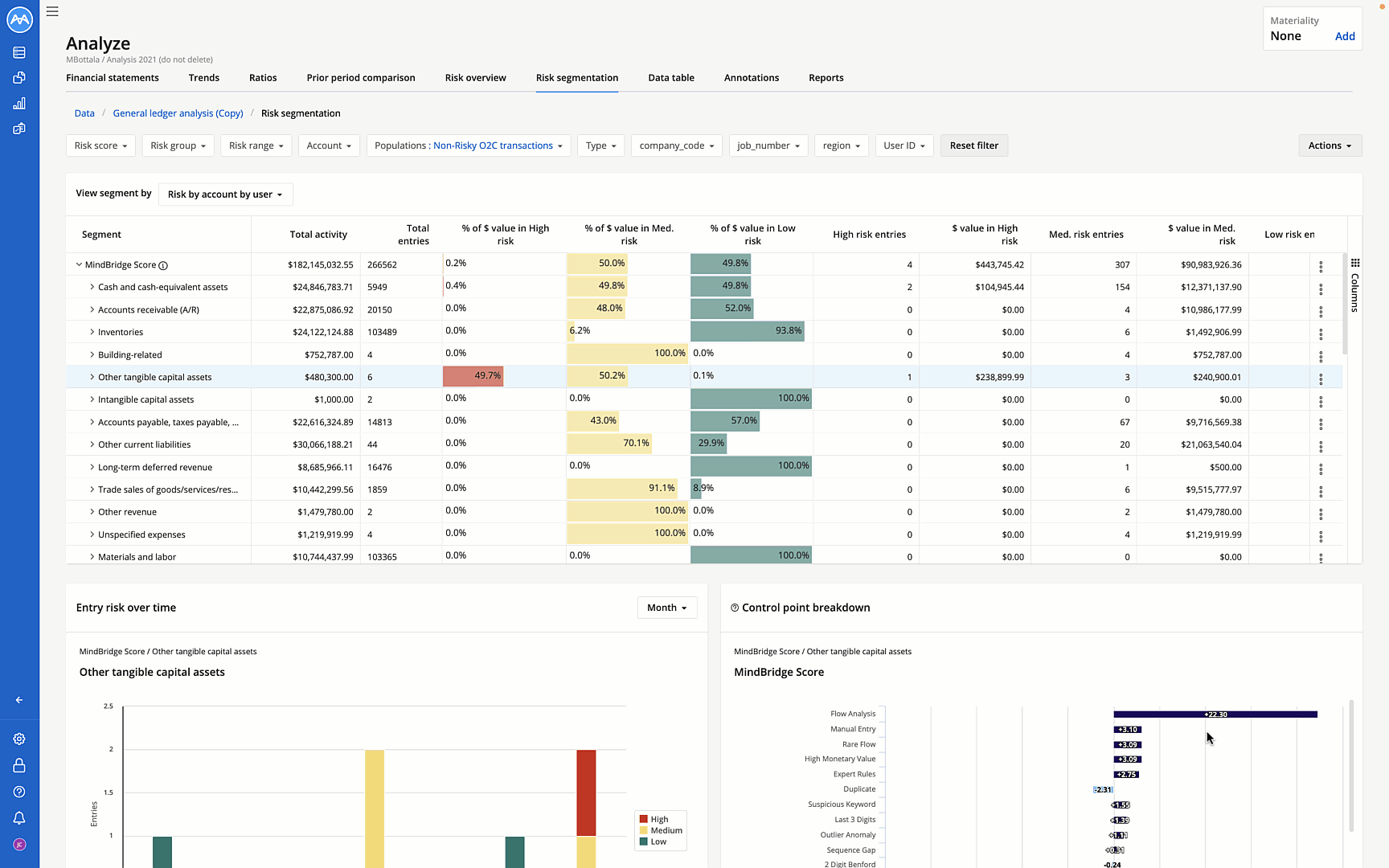
Task: Open notifications bell
Action: [x=19, y=818]
